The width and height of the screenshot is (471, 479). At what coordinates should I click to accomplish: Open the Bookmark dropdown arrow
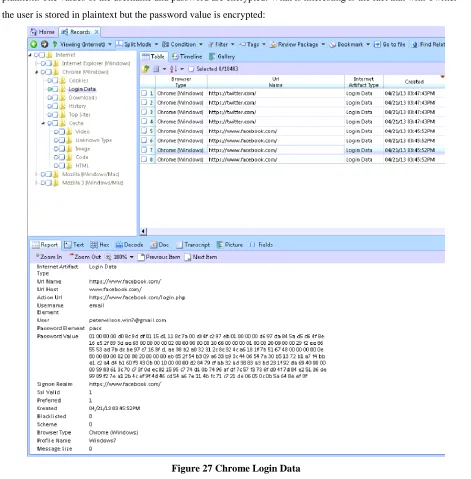point(368,44)
